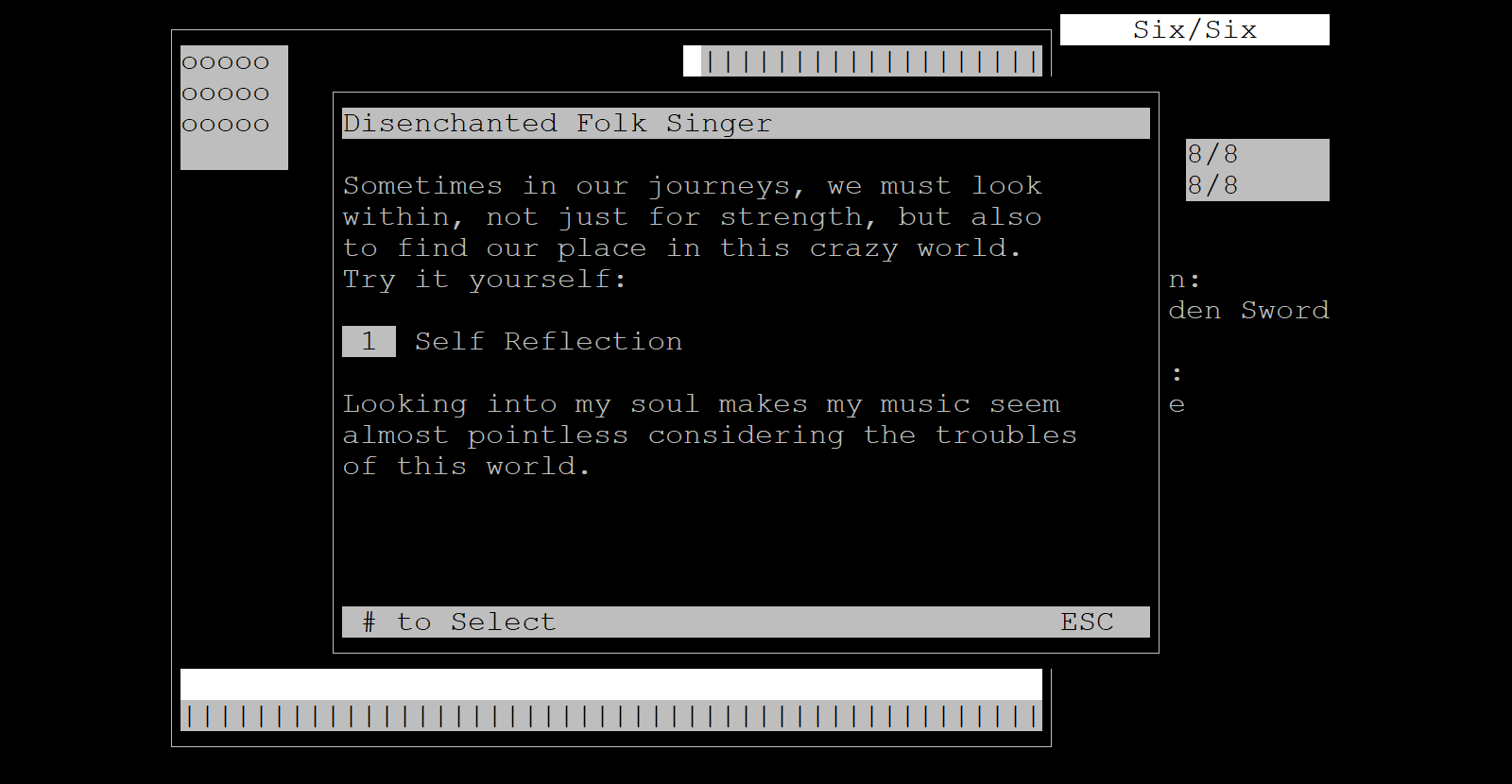Viewport: 1512px width, 784px height.
Task: Select the Self Reflection dialogue option
Action: click(548, 341)
